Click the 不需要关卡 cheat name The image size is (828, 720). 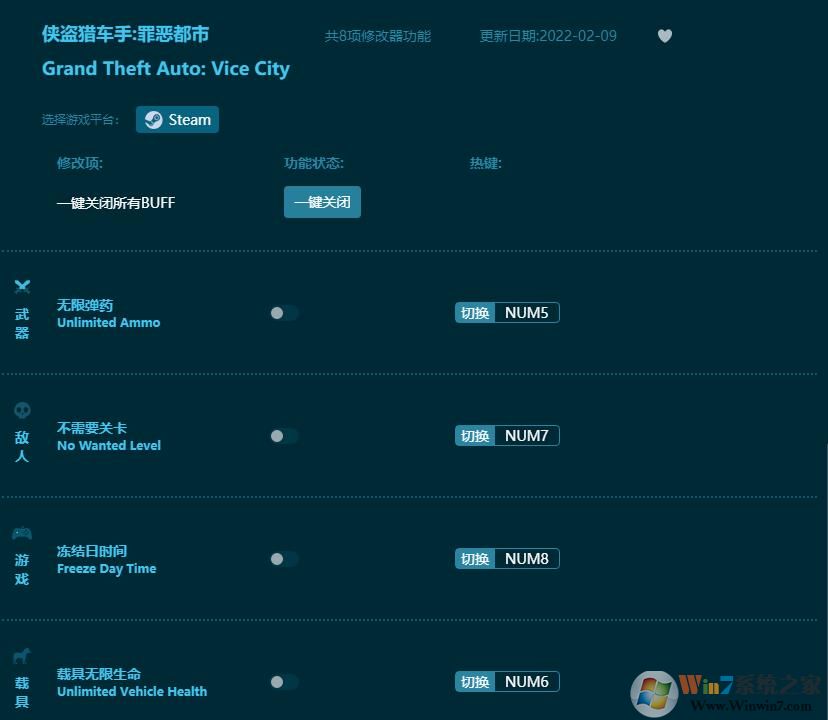point(92,428)
